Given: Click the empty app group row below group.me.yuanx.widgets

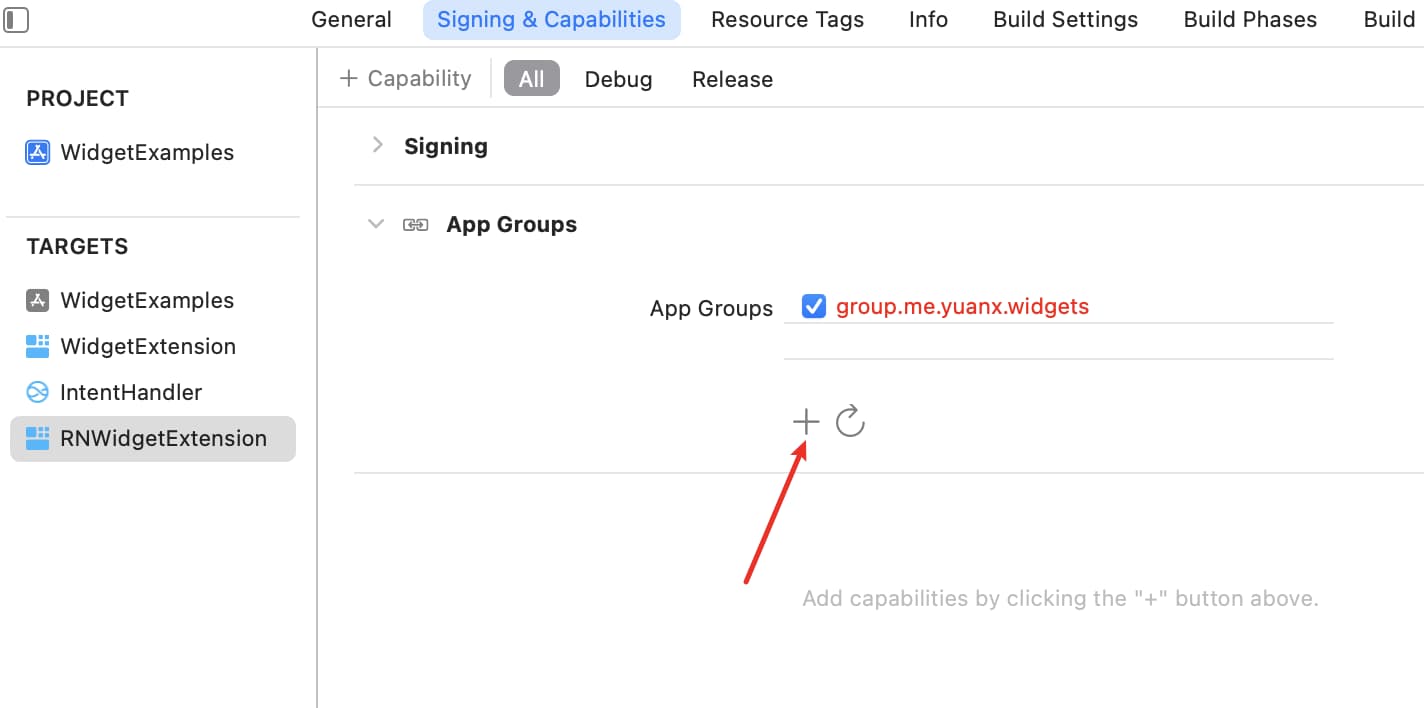Looking at the screenshot, I should click(x=1059, y=342).
